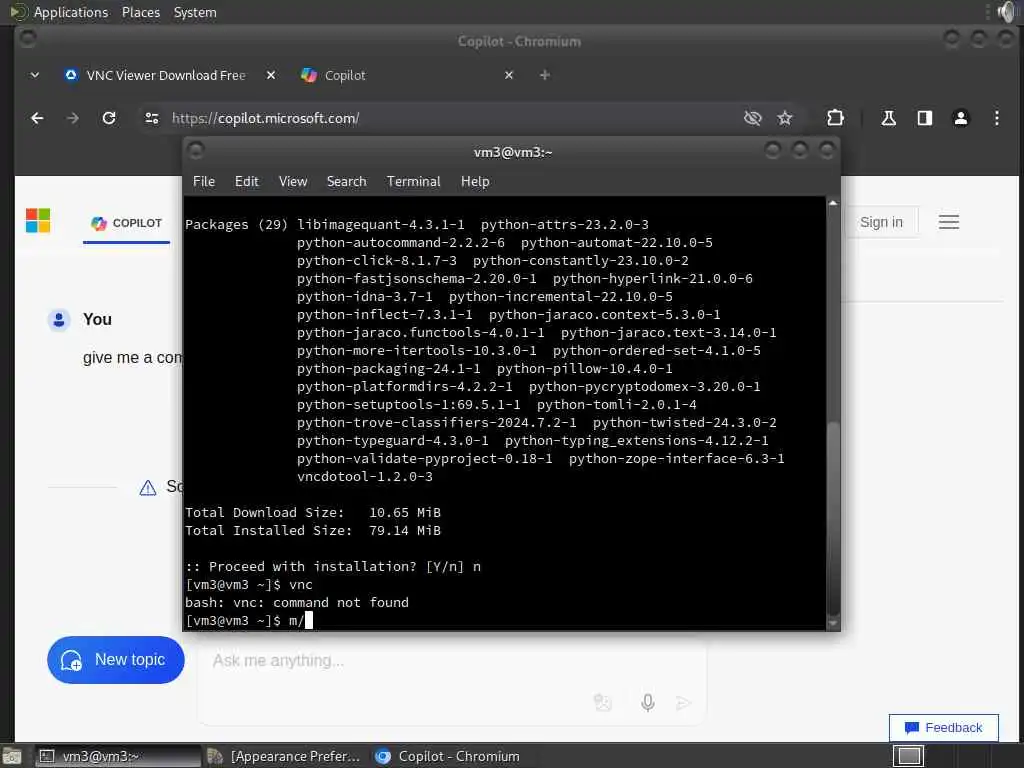Viewport: 1024px width, 768px height.
Task: Switch to Appearance Preferences taskbar button
Action: (x=284, y=756)
